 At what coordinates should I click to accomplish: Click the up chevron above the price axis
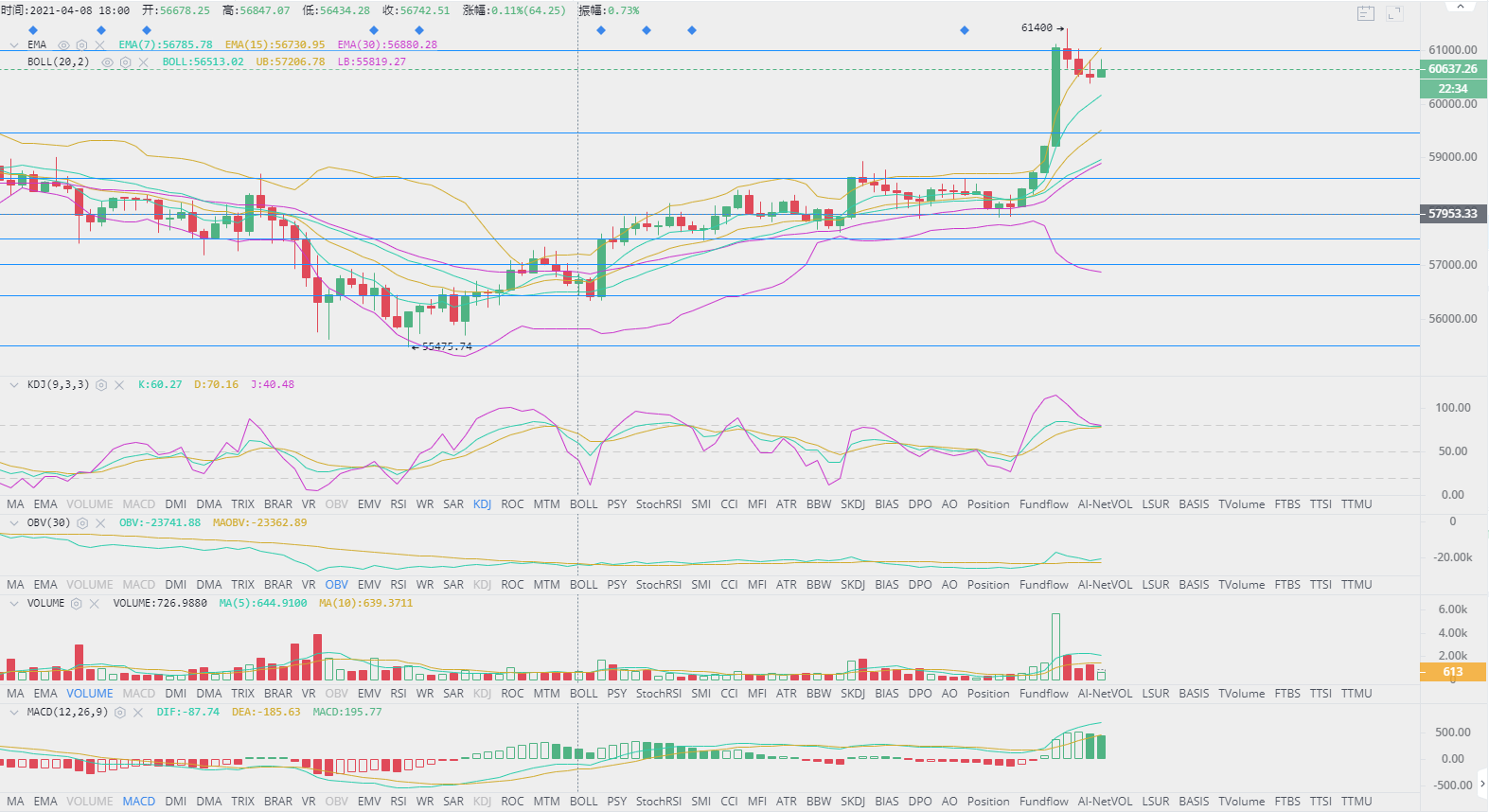[1460, 7]
